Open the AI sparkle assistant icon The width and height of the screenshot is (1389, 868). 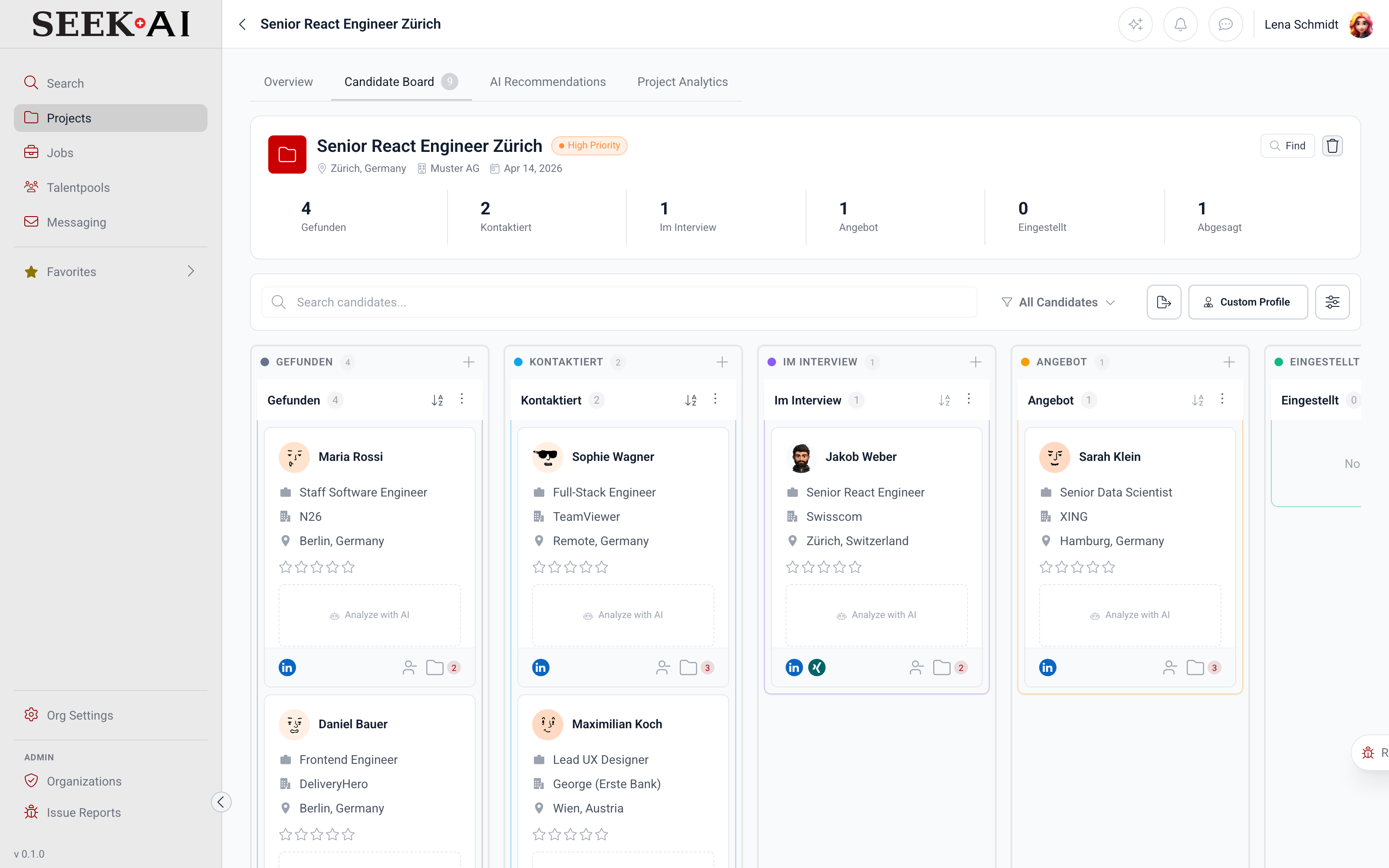tap(1135, 24)
